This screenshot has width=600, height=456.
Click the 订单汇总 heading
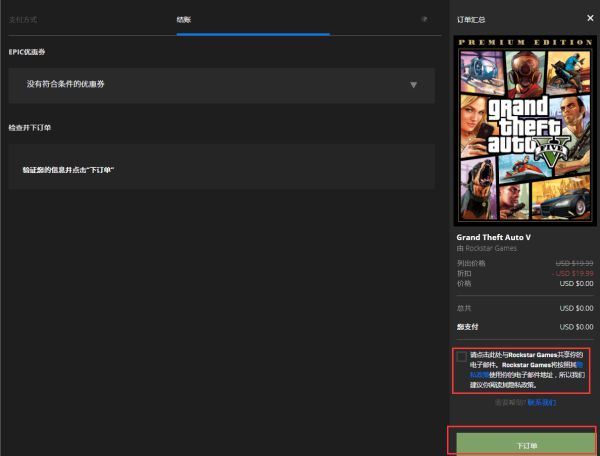[x=471, y=20]
